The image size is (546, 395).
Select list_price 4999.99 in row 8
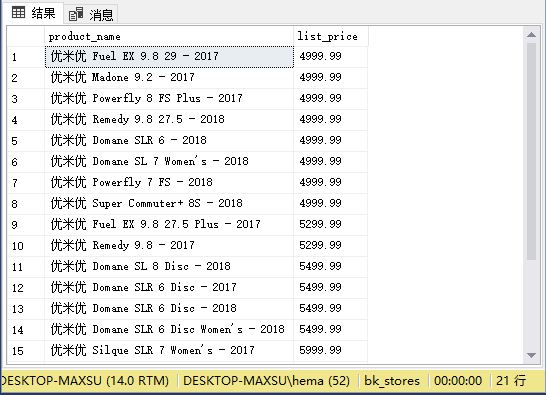(330, 203)
